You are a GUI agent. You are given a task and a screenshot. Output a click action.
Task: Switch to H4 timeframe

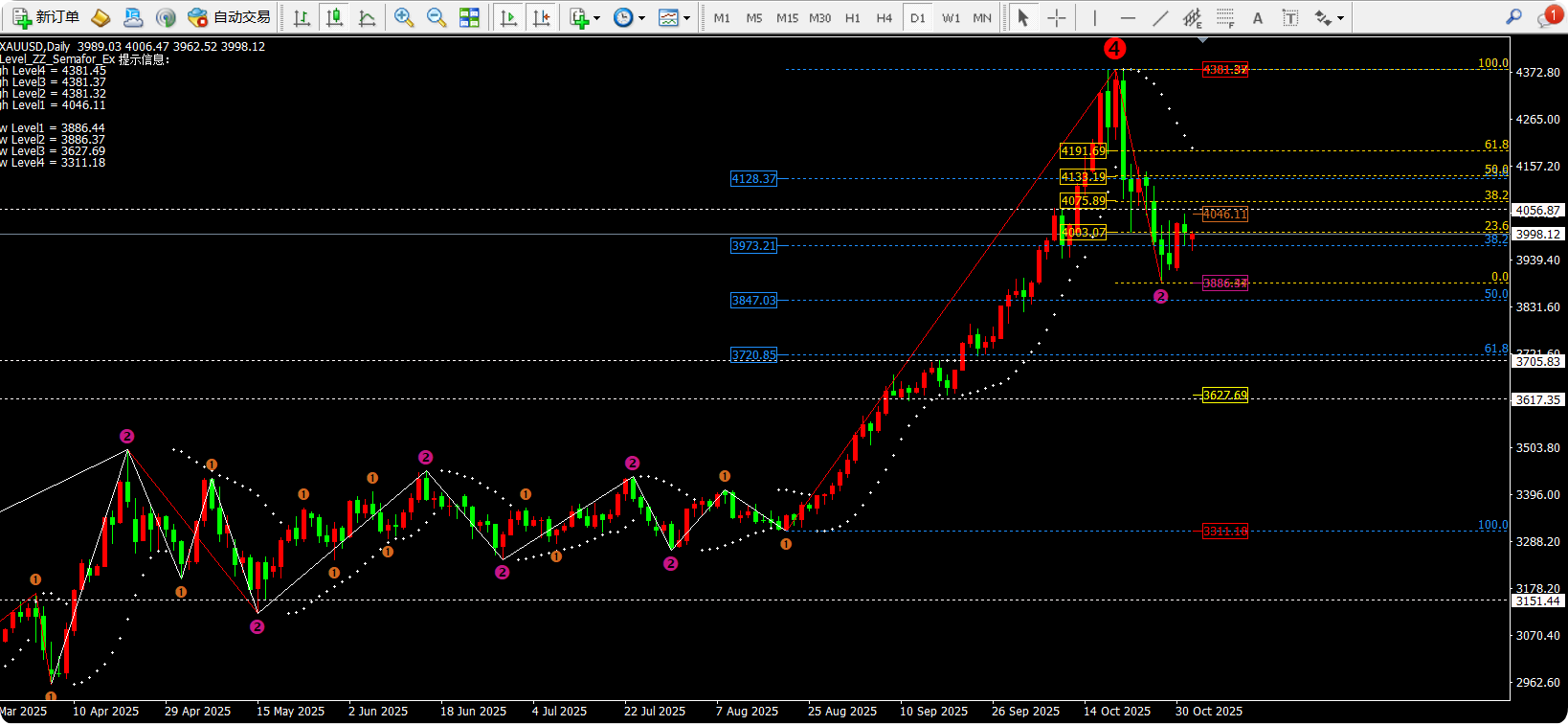(885, 17)
